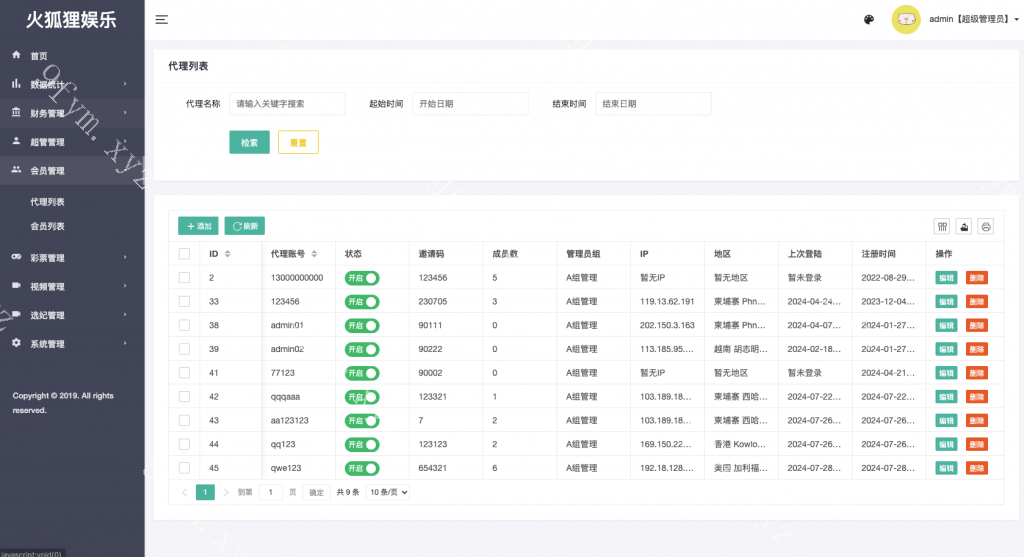This screenshot has height=557, width=1024.
Task: Sort the table by ID column arrows
Action: pos(227,253)
